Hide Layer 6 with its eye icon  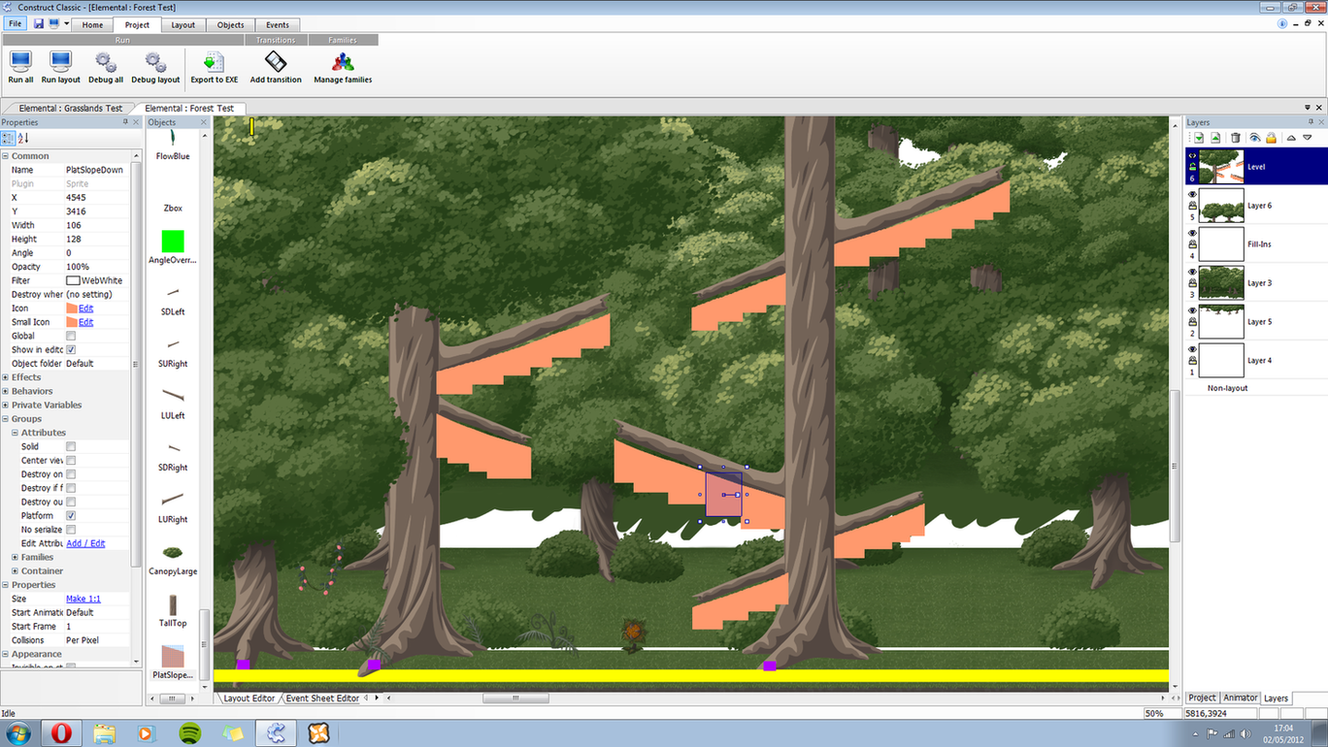1192,195
